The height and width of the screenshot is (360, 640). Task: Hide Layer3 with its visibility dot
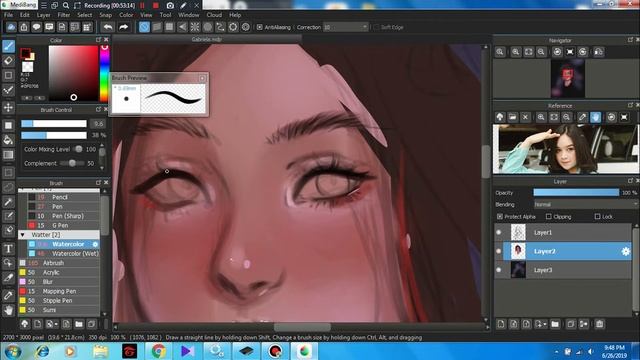(x=499, y=270)
